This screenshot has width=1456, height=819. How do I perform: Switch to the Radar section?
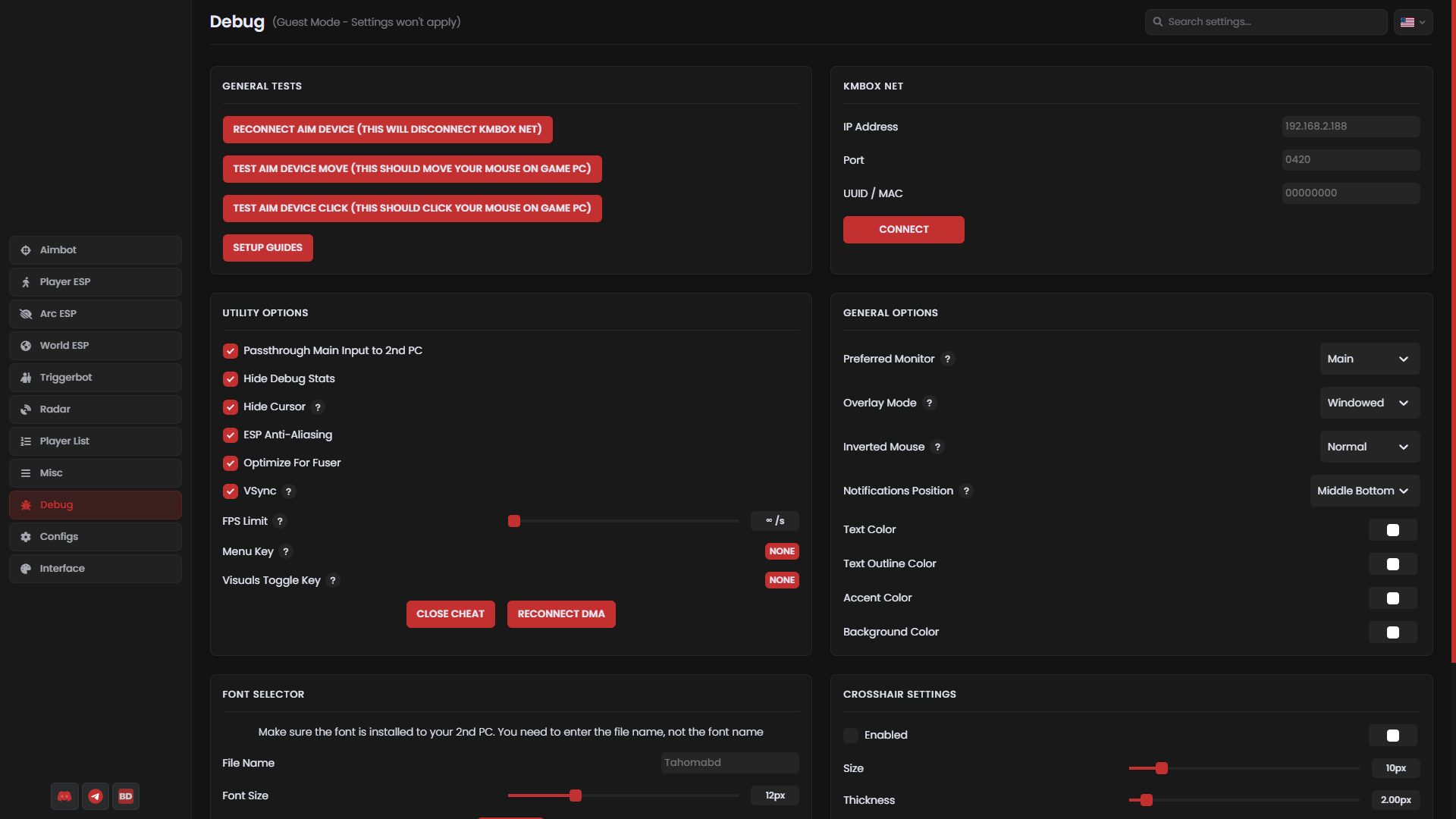(96, 409)
